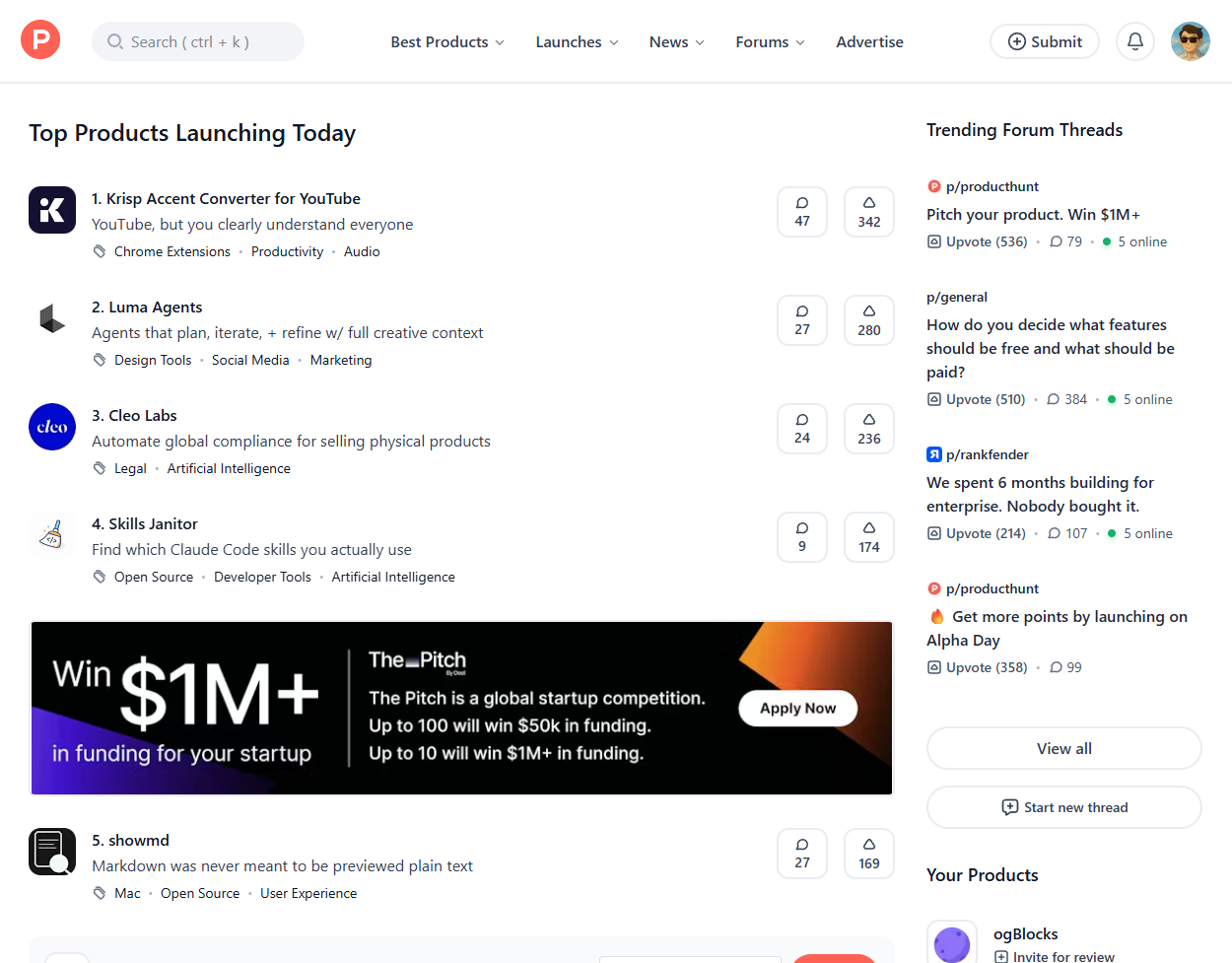Select the Advertise menu item
Viewport: 1232px width, 963px height.
tap(869, 41)
